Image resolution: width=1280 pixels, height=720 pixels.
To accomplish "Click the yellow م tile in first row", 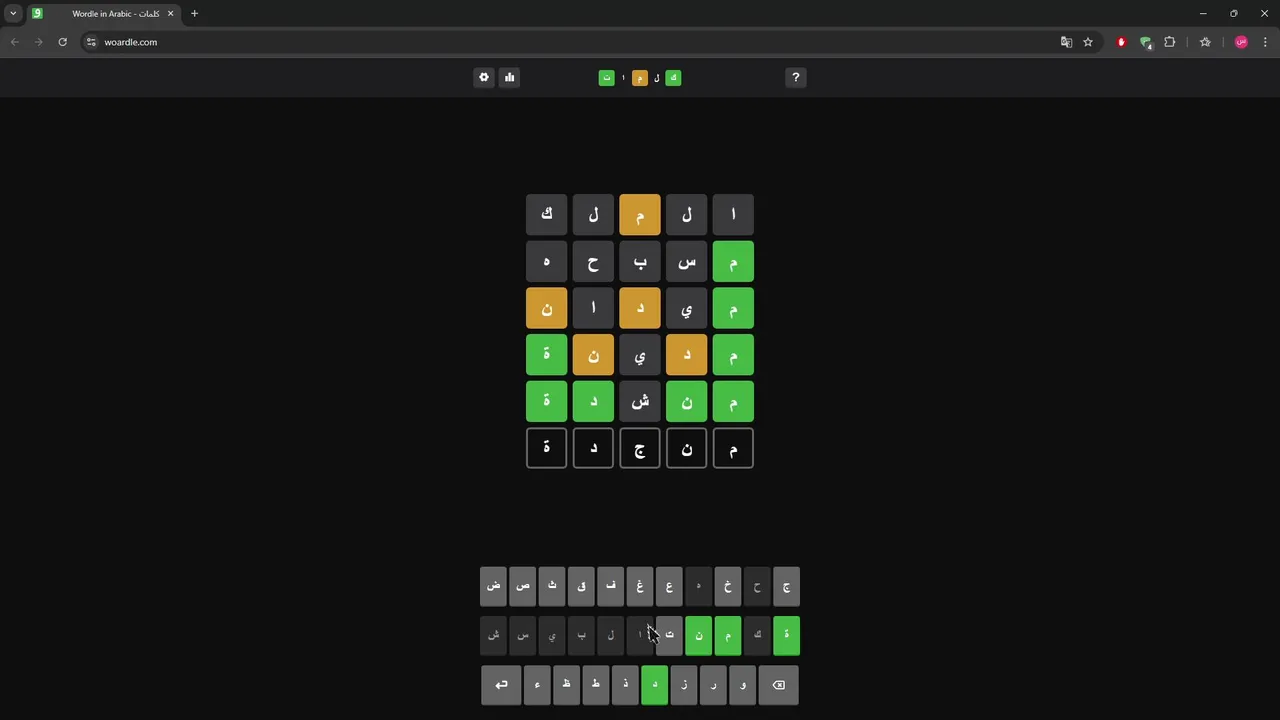I will click(640, 215).
